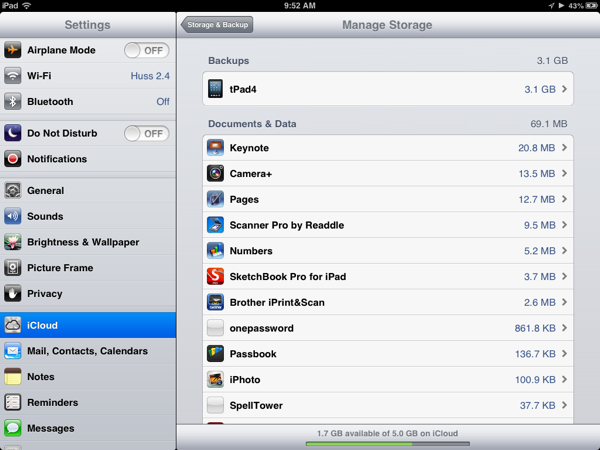
Task: Tap the Reminders label in sidebar
Action: (53, 403)
